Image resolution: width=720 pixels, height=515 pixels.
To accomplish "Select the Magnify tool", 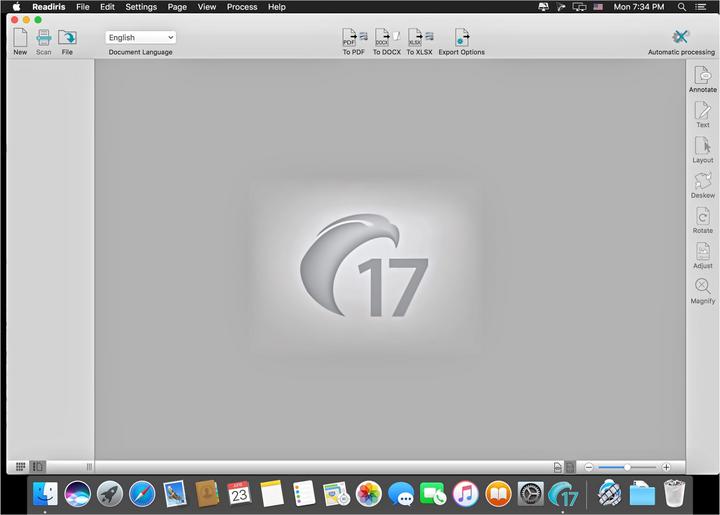I will pyautogui.click(x=703, y=291).
